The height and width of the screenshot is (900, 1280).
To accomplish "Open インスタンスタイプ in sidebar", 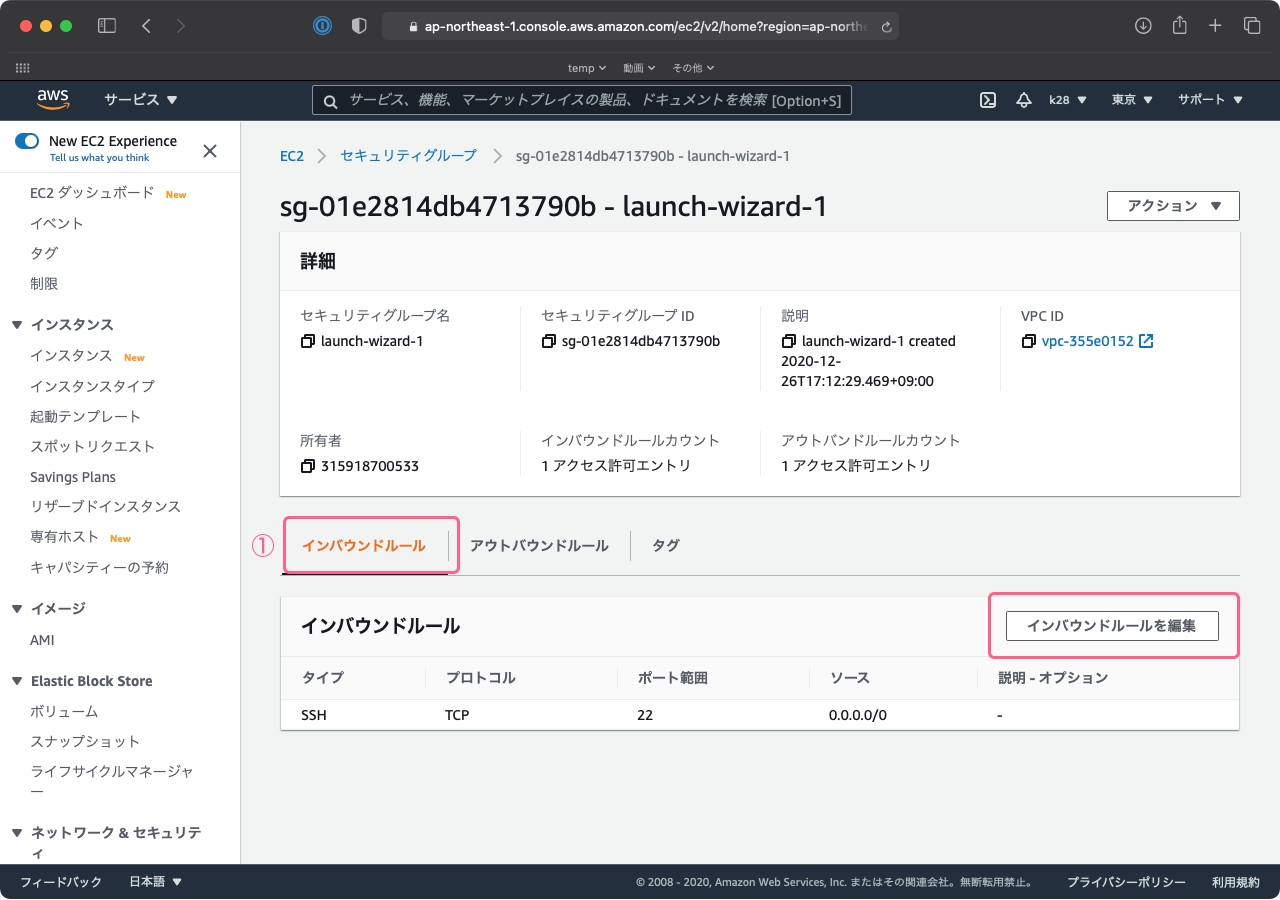I will pos(92,386).
